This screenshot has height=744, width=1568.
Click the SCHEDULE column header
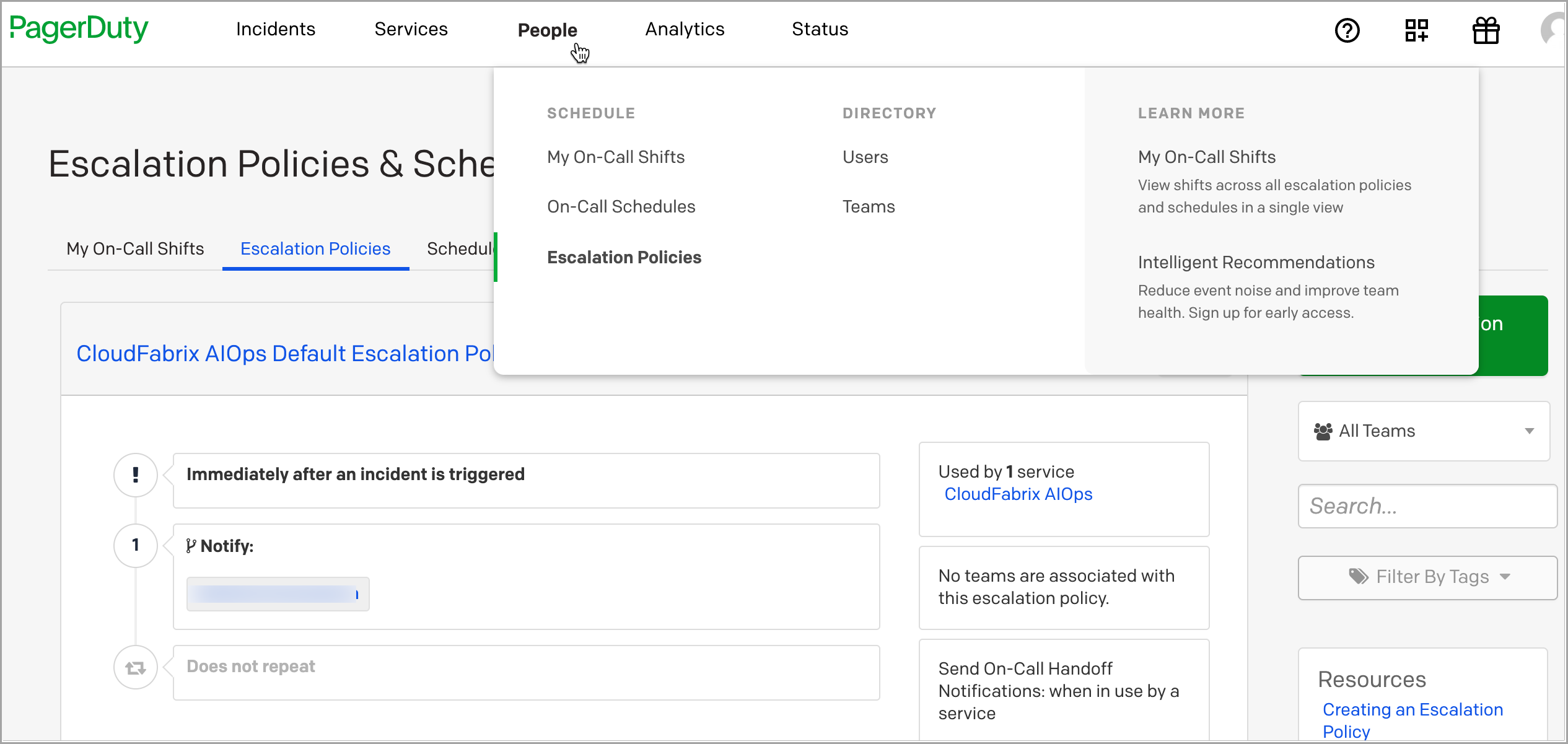click(590, 113)
